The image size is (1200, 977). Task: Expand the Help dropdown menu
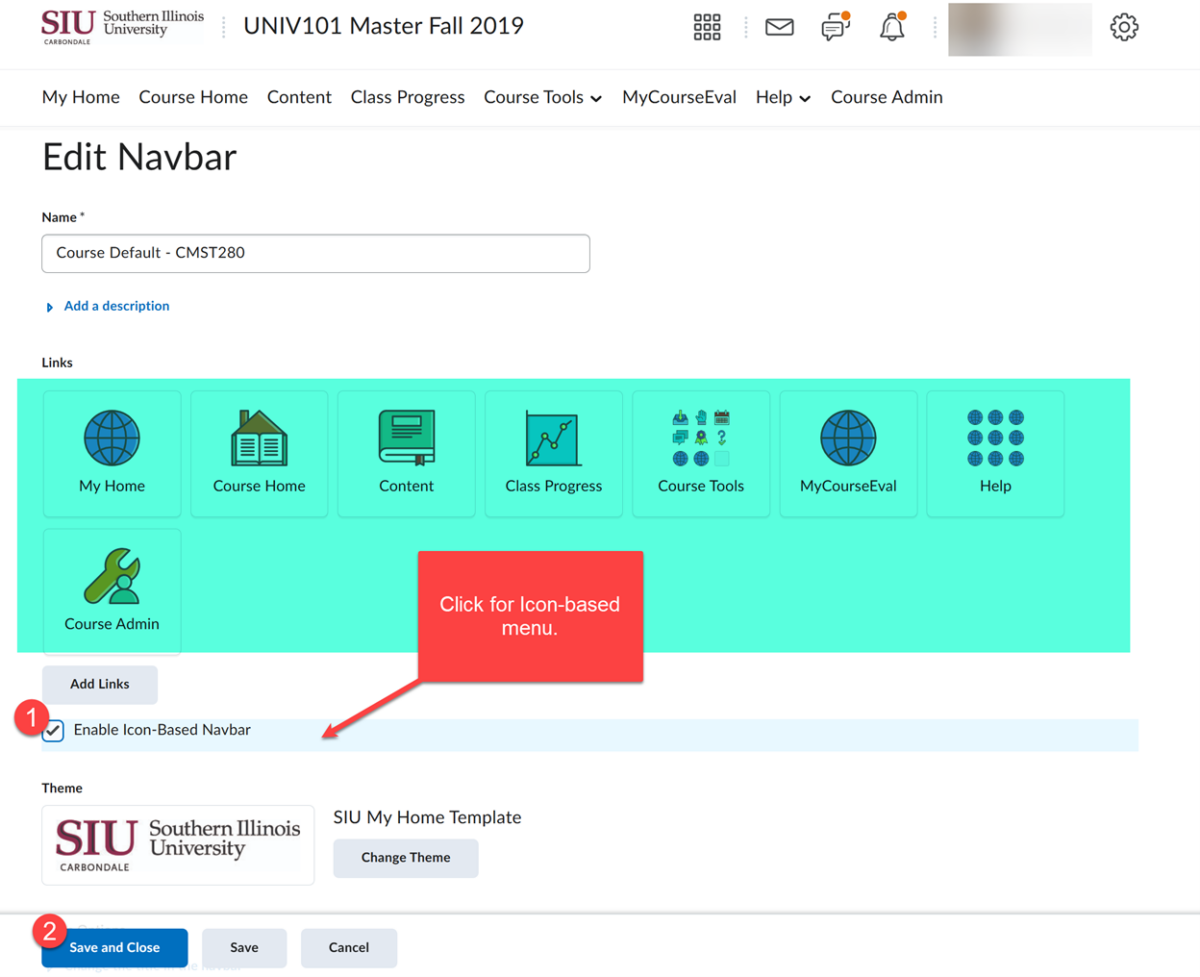(x=782, y=97)
